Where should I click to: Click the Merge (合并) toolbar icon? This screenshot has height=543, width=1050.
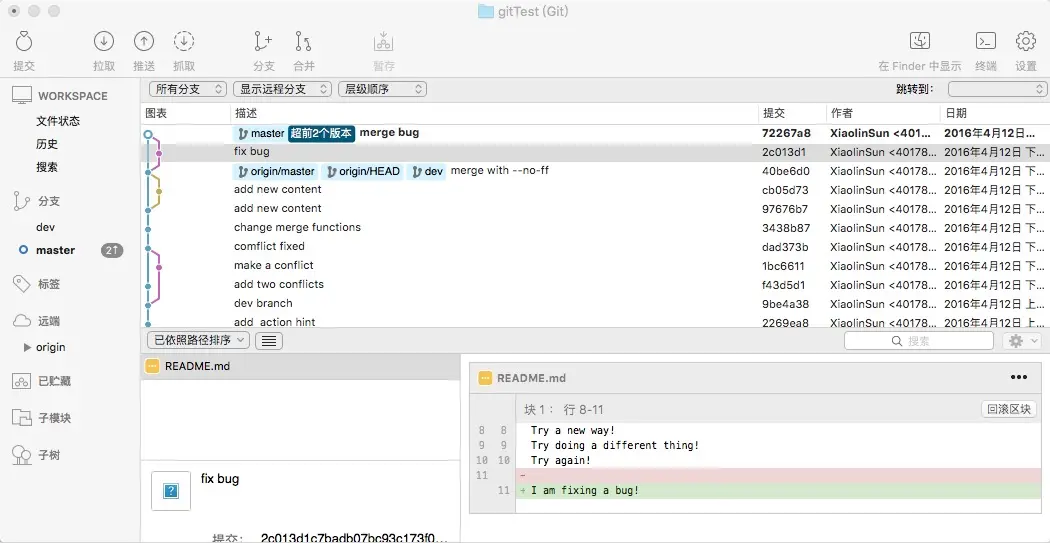[x=303, y=41]
